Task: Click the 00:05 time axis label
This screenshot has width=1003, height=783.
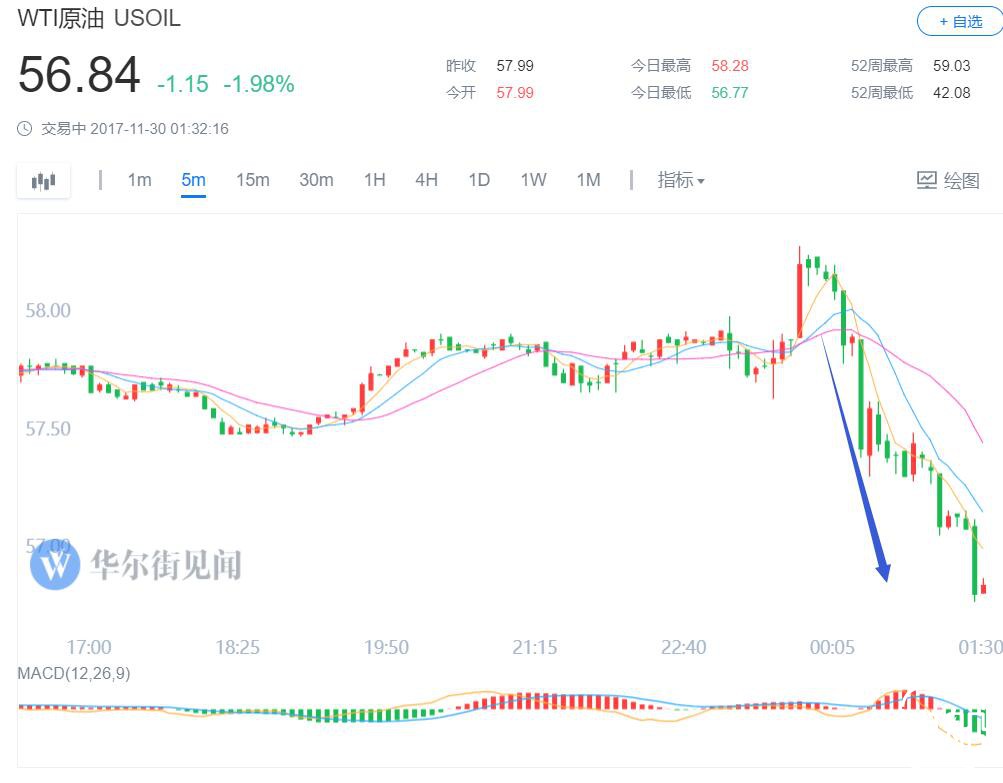Action: 832,647
